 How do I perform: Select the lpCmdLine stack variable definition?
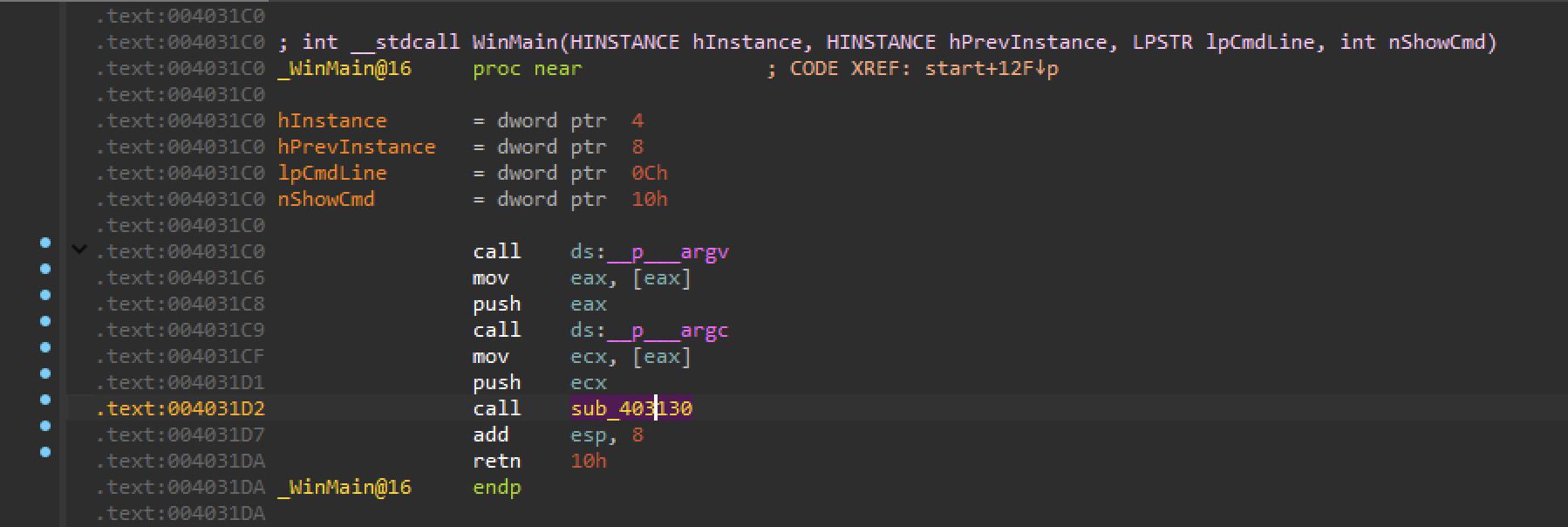pos(332,173)
